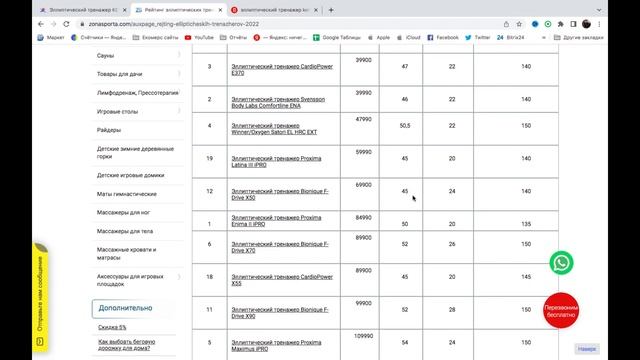Viewport: 640px width, 360px height.
Task: Open the Google Таблицы bookmark
Action: click(337, 38)
